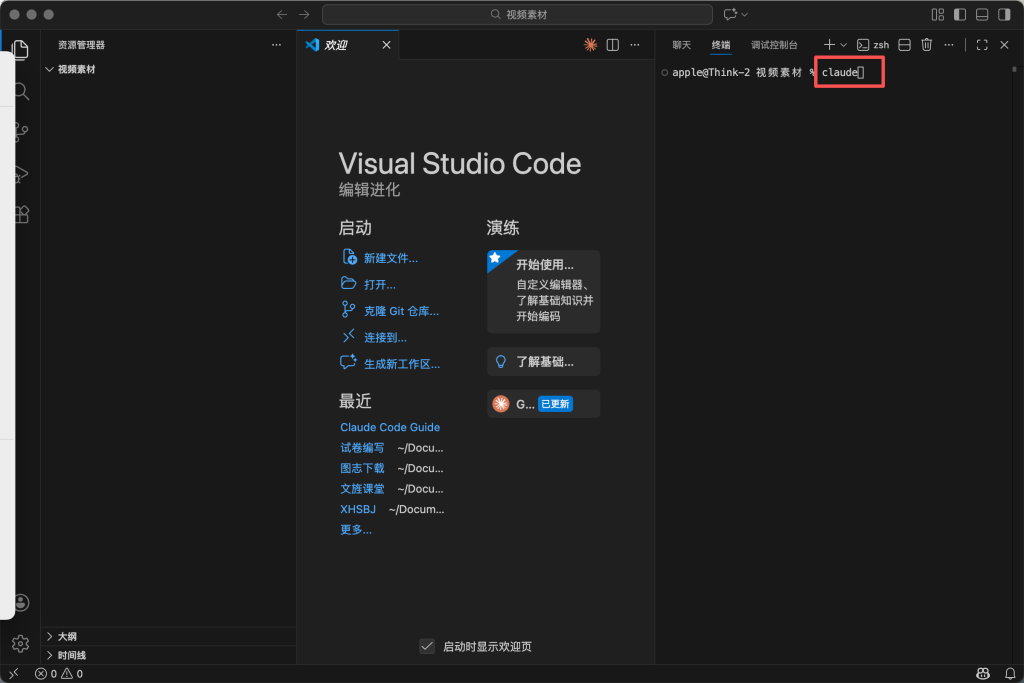Click the Claude Code icon in editor toolbar
Screen dimensions: 1024x683
pyautogui.click(x=591, y=45)
